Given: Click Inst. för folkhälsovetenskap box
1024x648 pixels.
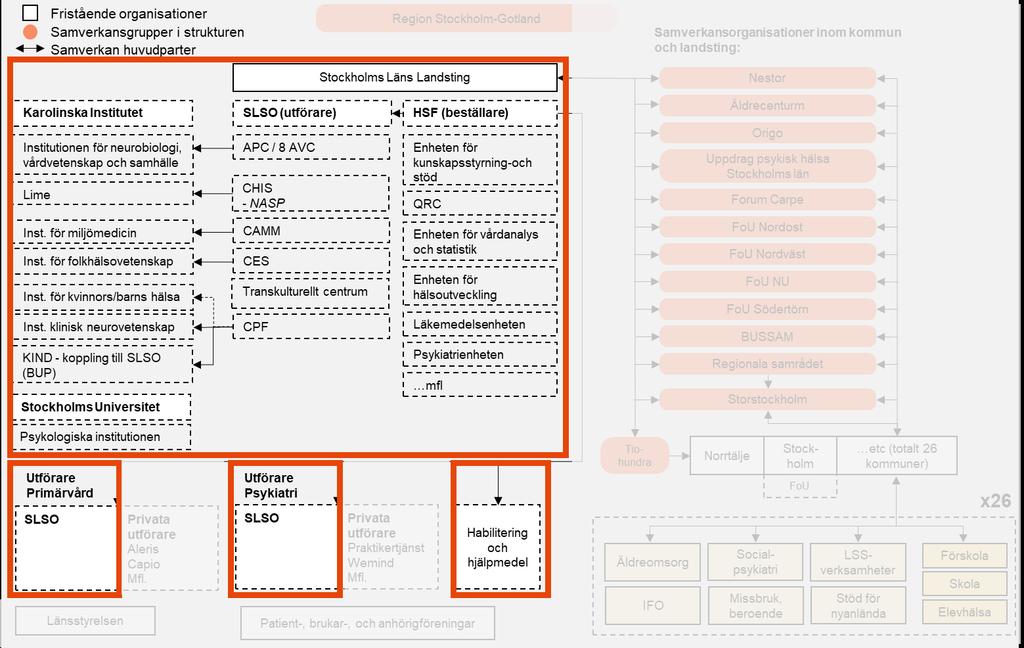Looking at the screenshot, I should pyautogui.click(x=103, y=261).
